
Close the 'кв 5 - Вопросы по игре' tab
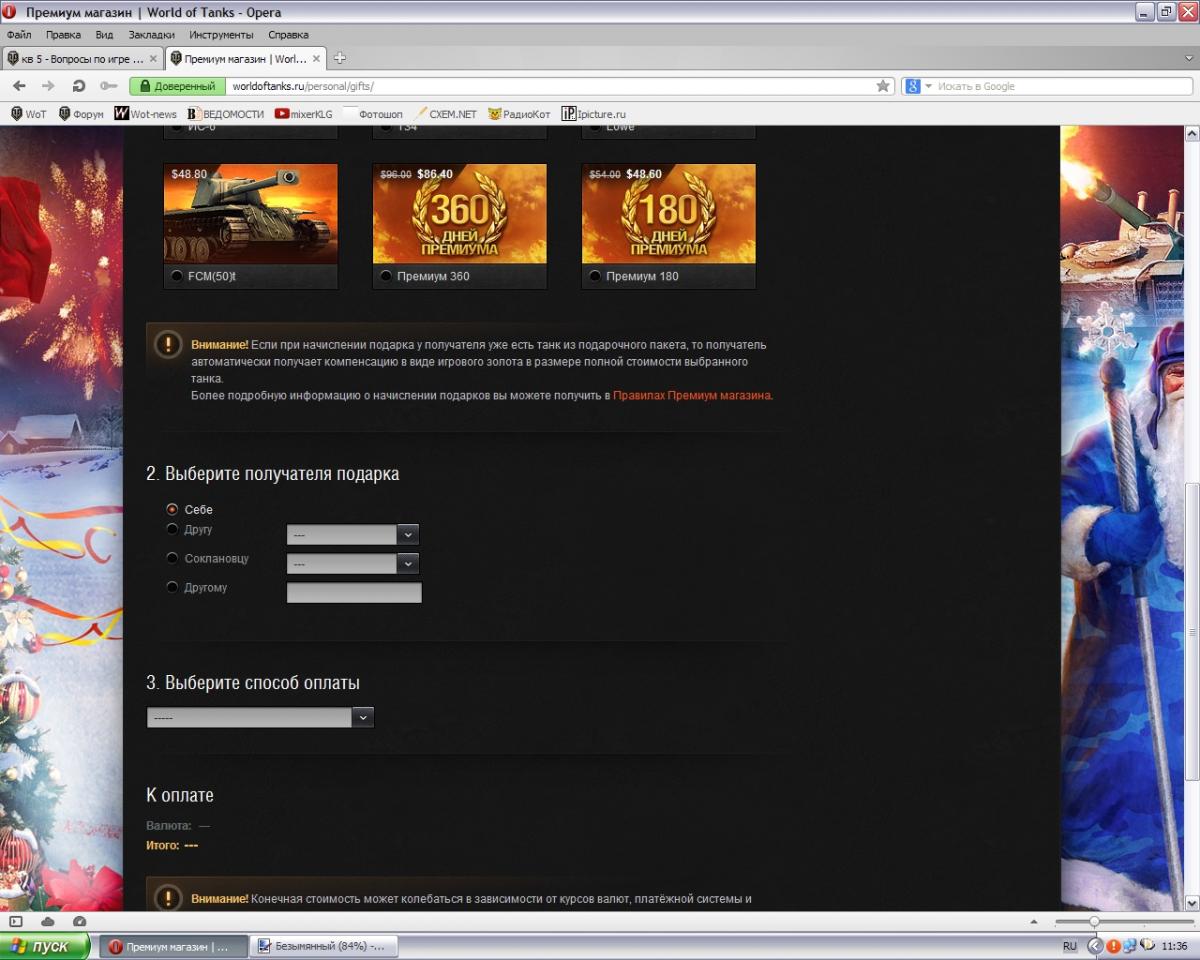pos(153,59)
